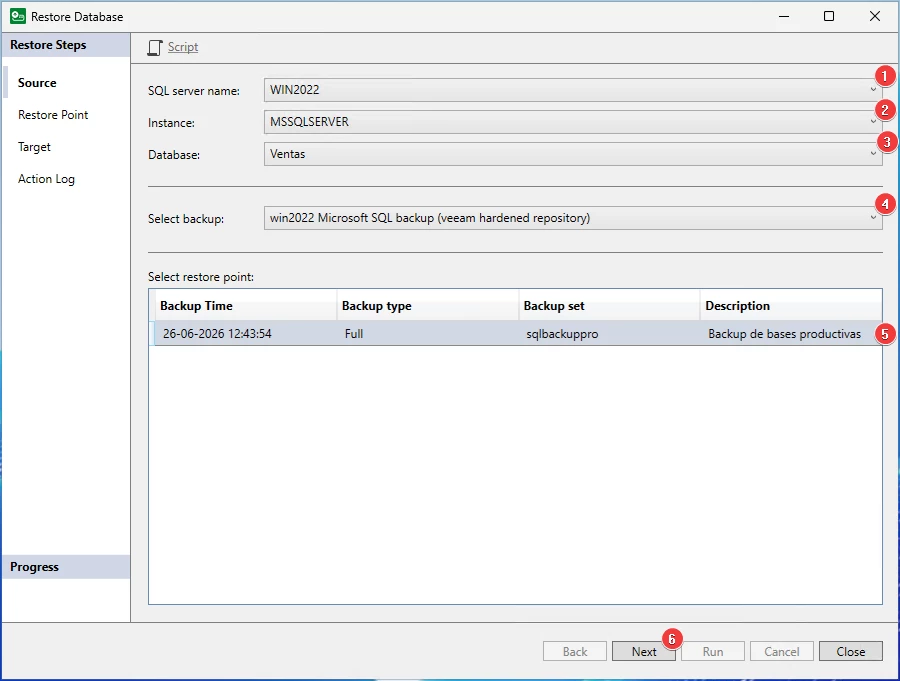Switch to the Target step
The width and height of the screenshot is (900, 681).
(x=34, y=147)
